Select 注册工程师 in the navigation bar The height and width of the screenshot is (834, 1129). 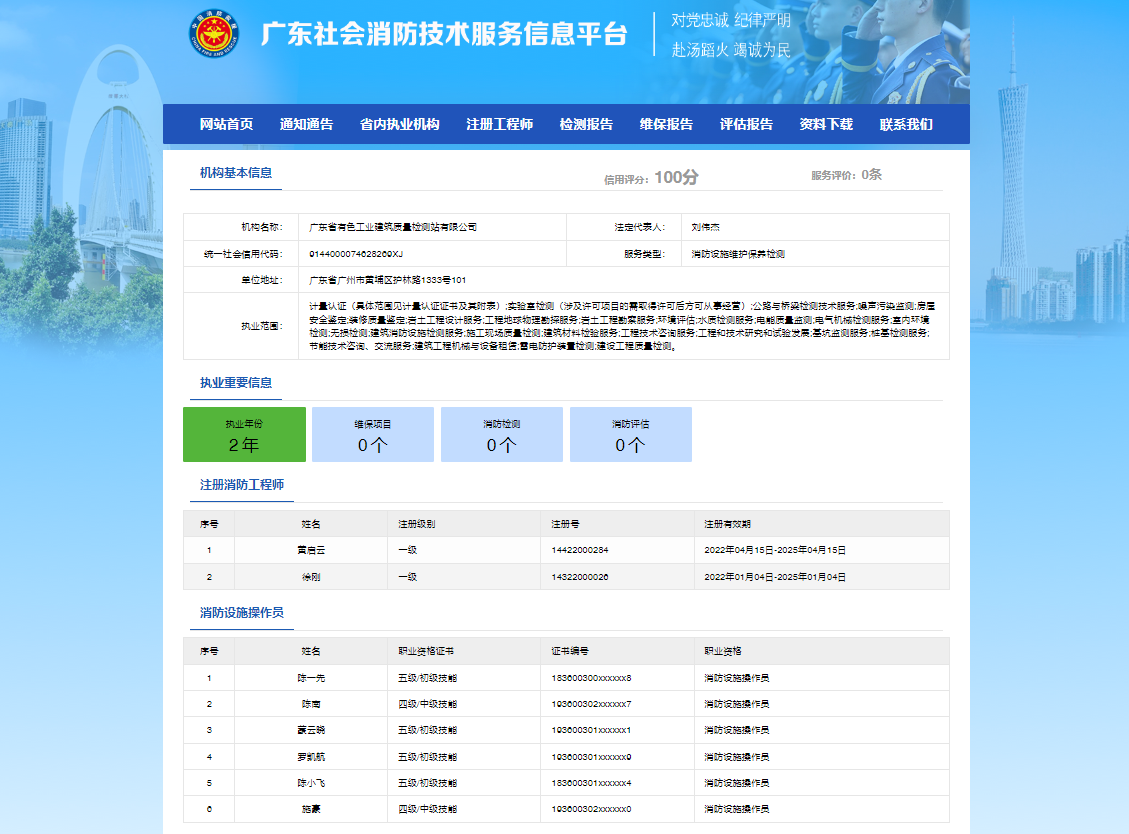[x=499, y=124]
